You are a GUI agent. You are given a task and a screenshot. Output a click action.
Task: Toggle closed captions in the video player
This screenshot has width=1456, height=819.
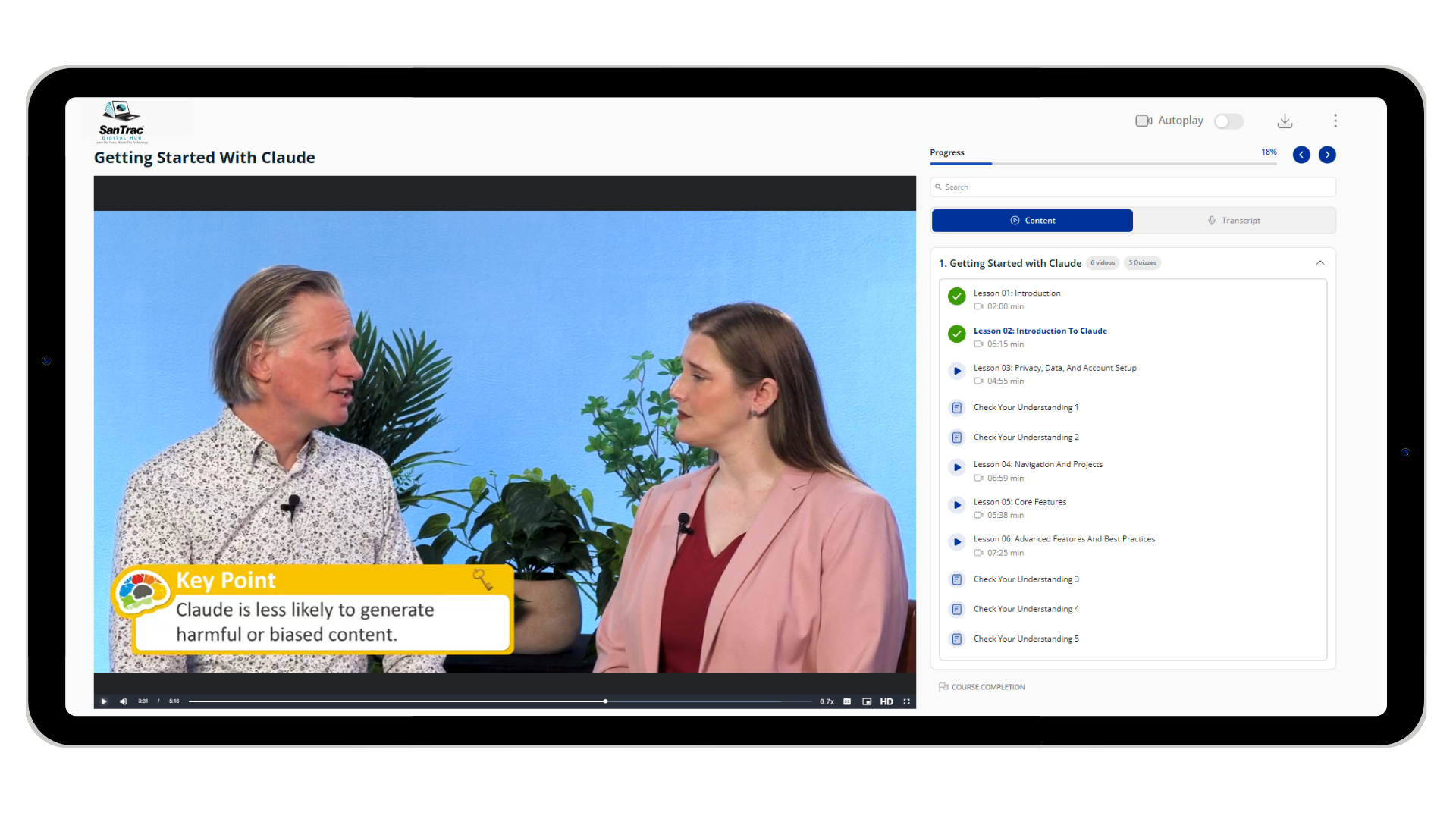[847, 701]
